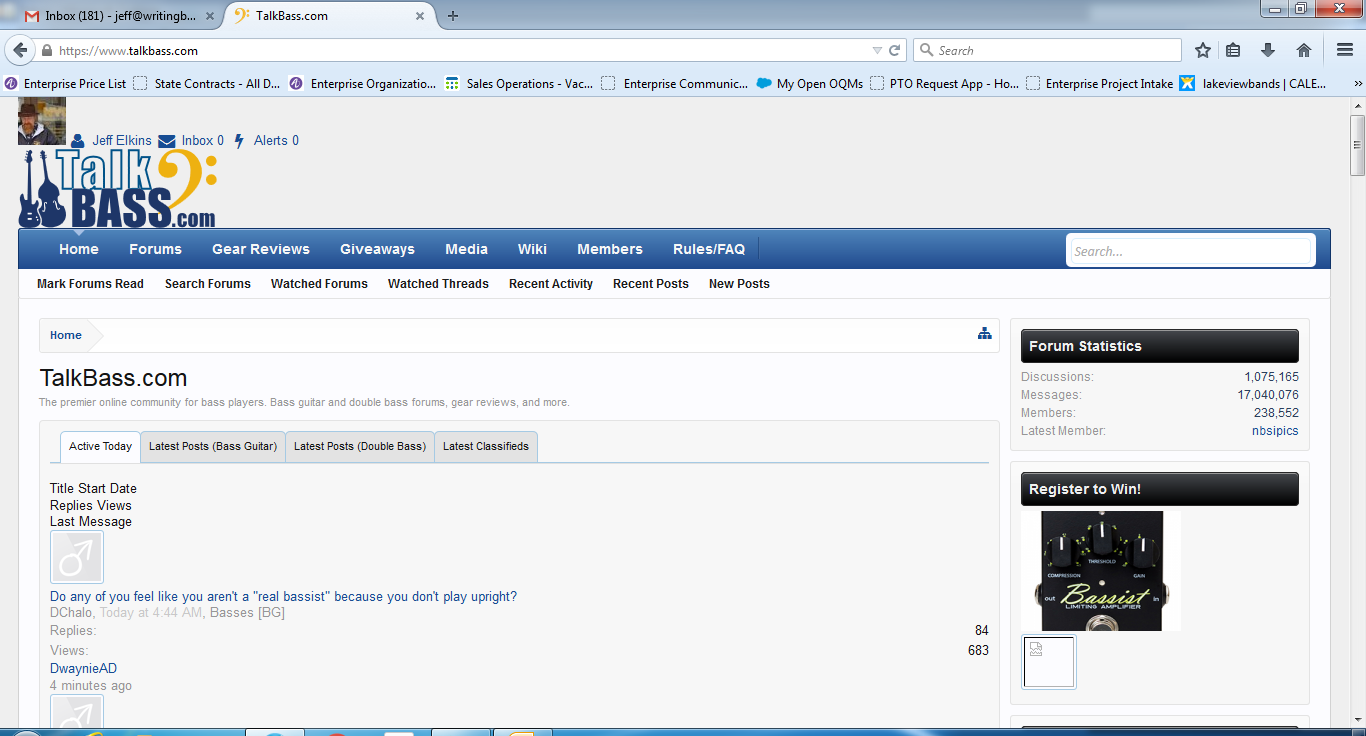
Task: Reload the page with the refresh icon
Action: 895,50
